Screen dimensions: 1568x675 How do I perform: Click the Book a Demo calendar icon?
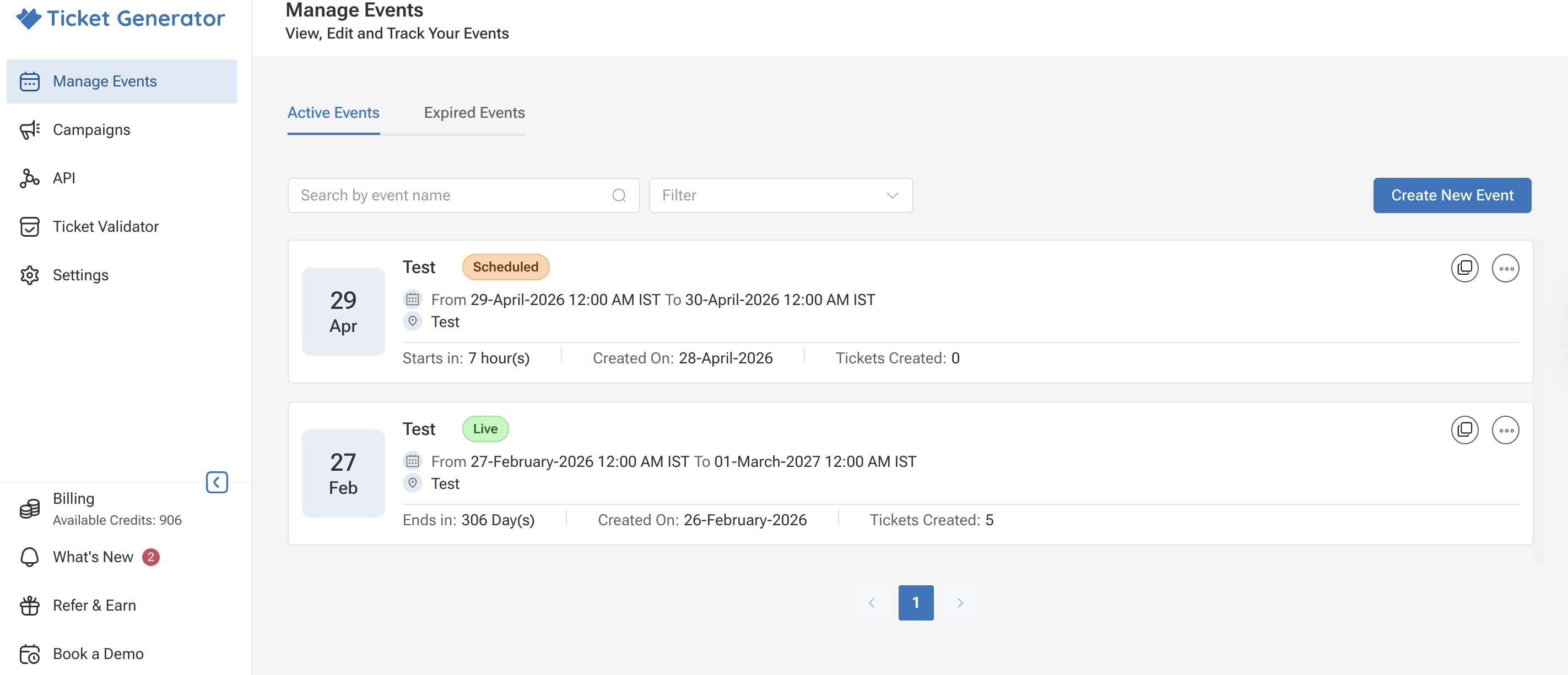point(29,654)
